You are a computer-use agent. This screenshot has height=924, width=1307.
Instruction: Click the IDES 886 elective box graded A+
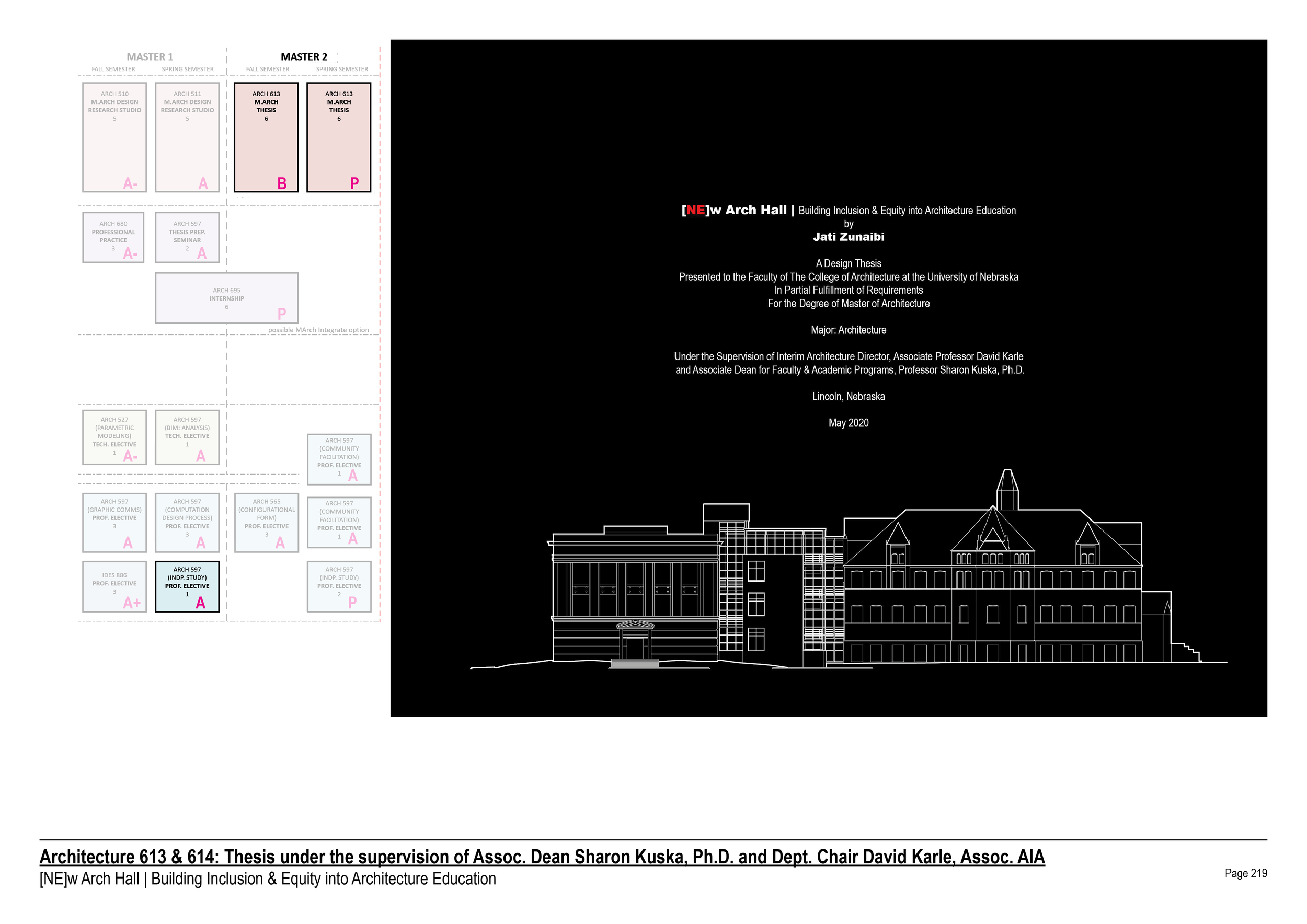(114, 586)
